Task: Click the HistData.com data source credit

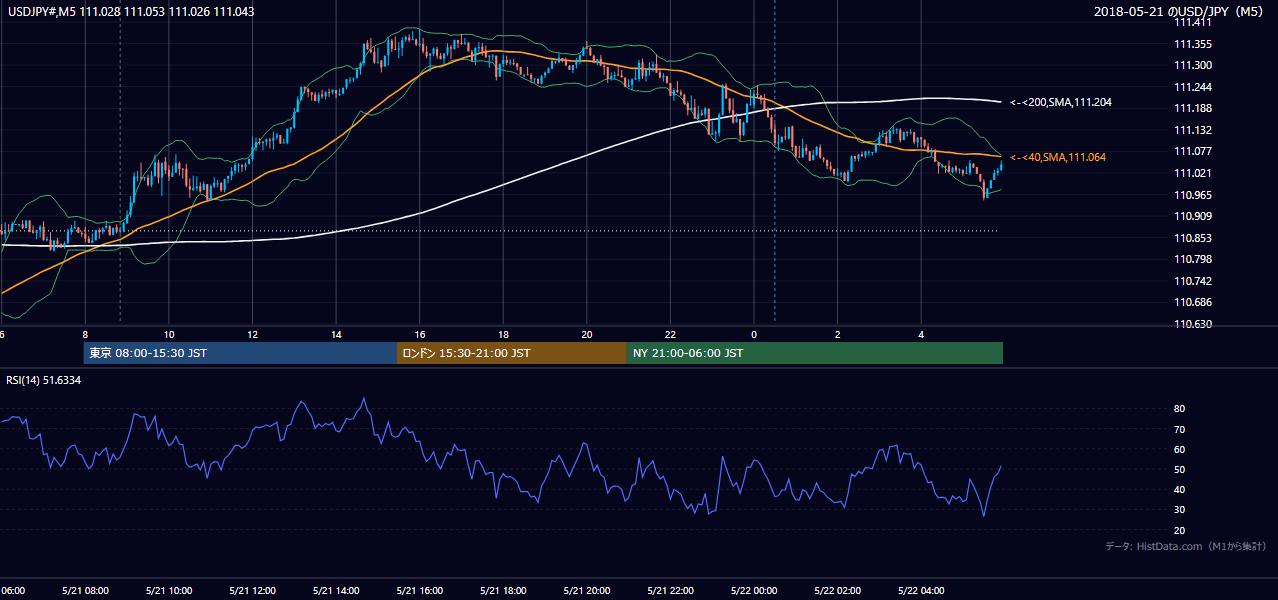Action: (x=1185, y=546)
